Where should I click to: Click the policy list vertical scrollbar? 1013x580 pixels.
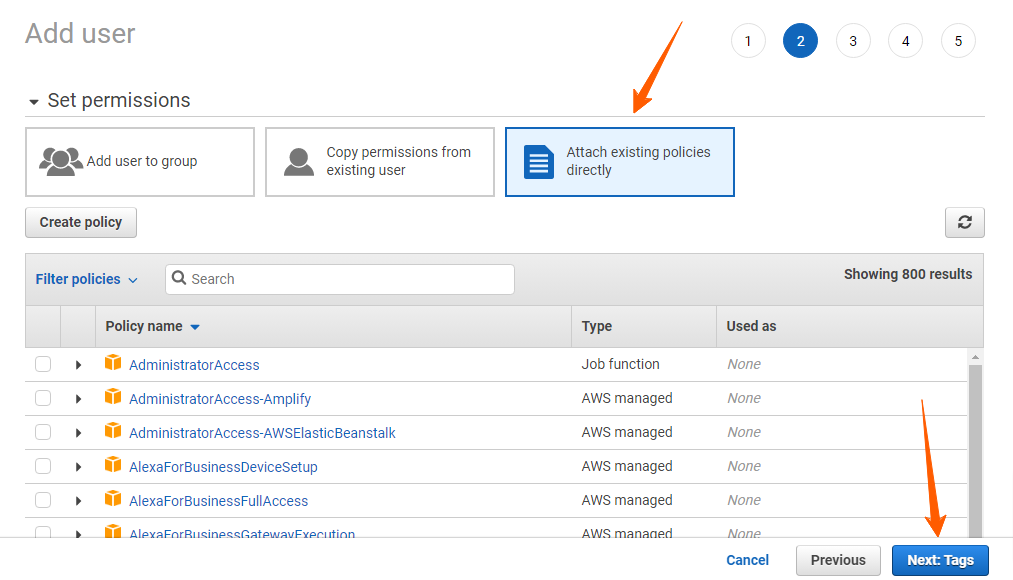coord(975,446)
